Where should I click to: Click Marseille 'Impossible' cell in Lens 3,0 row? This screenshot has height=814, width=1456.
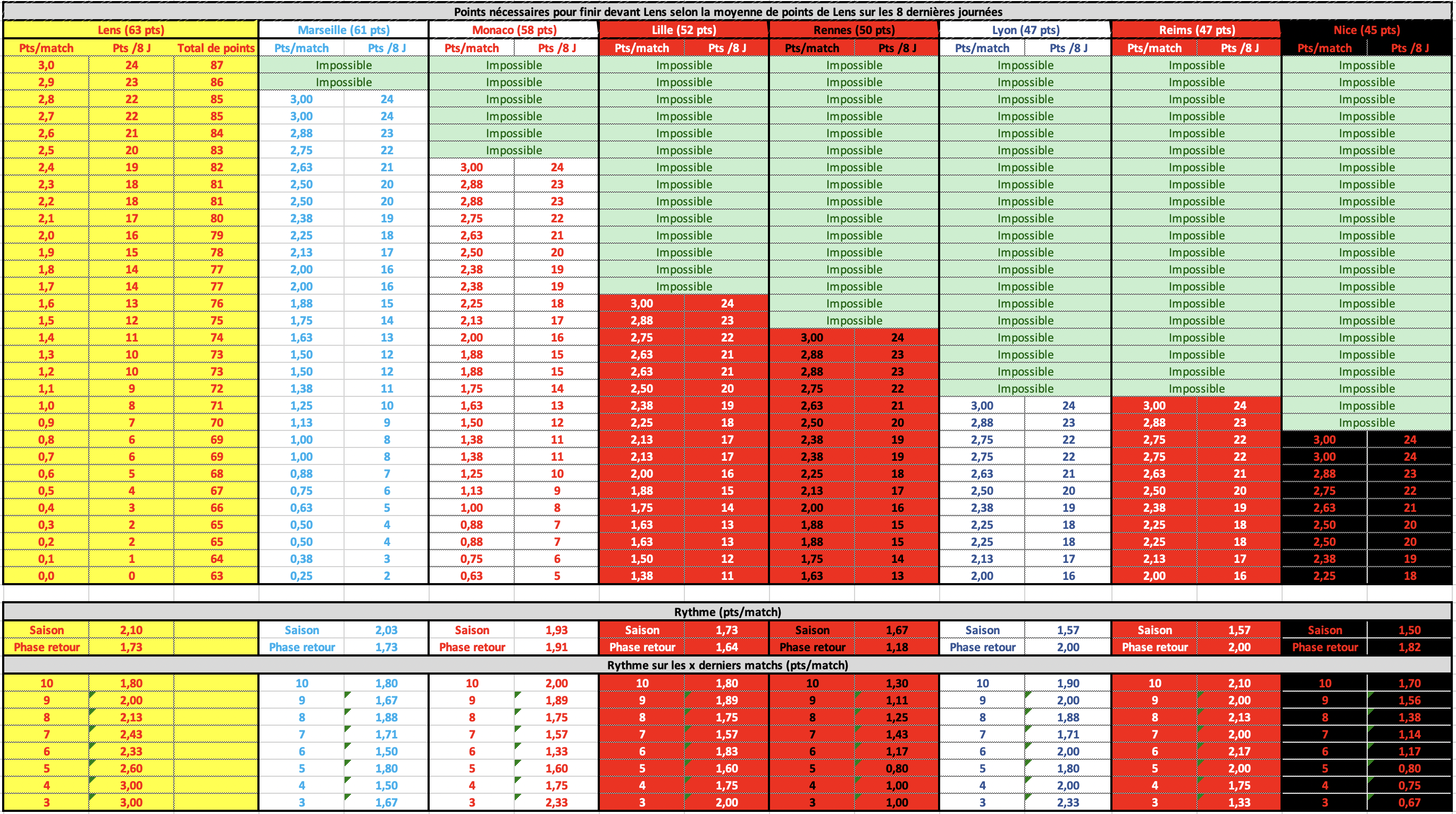(344, 65)
